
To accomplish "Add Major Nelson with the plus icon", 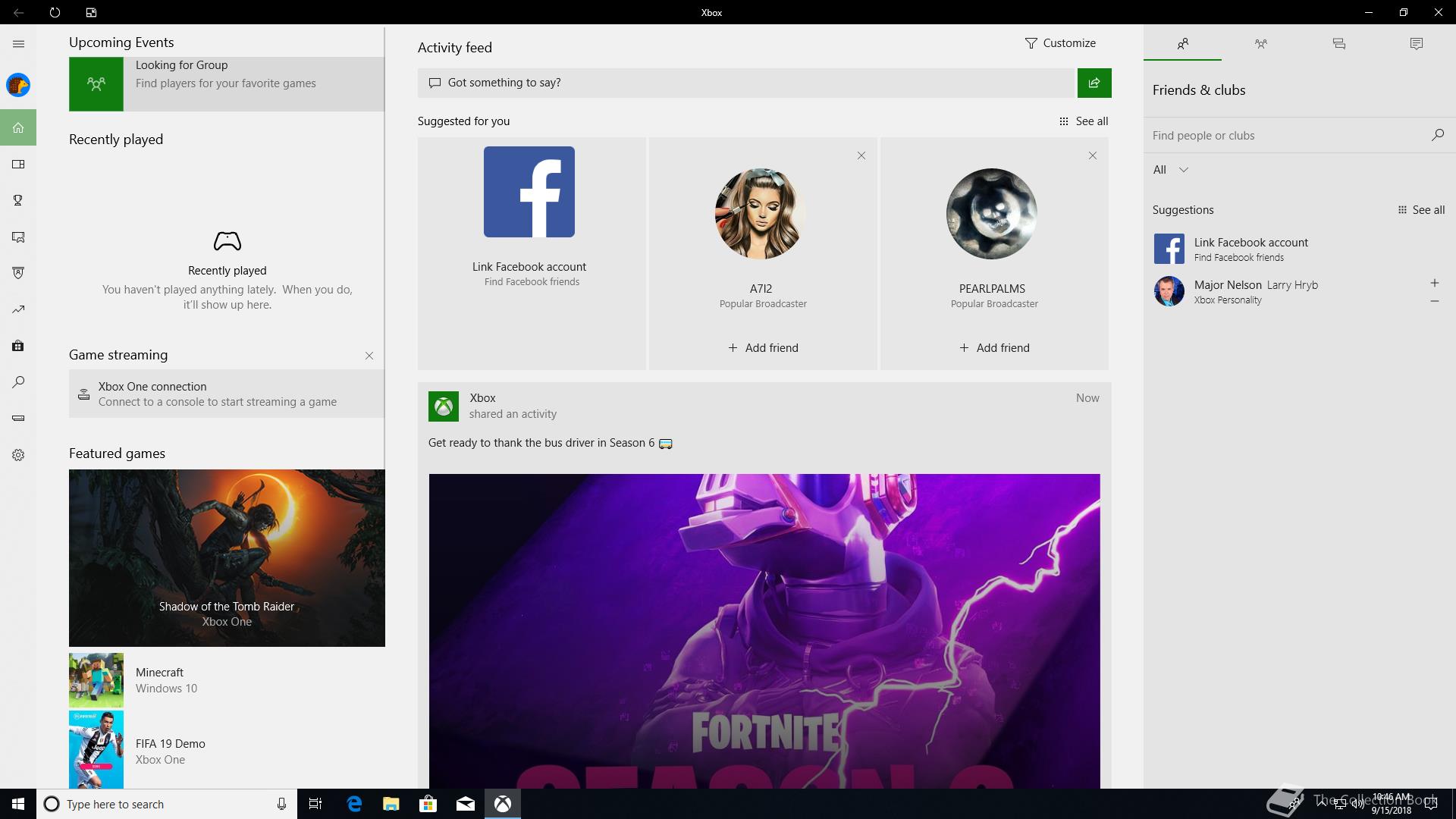I will [1434, 283].
